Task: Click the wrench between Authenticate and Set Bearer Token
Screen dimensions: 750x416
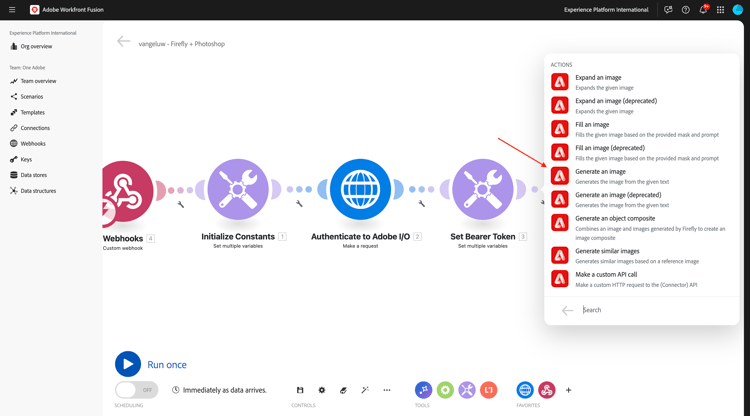Action: (x=421, y=204)
